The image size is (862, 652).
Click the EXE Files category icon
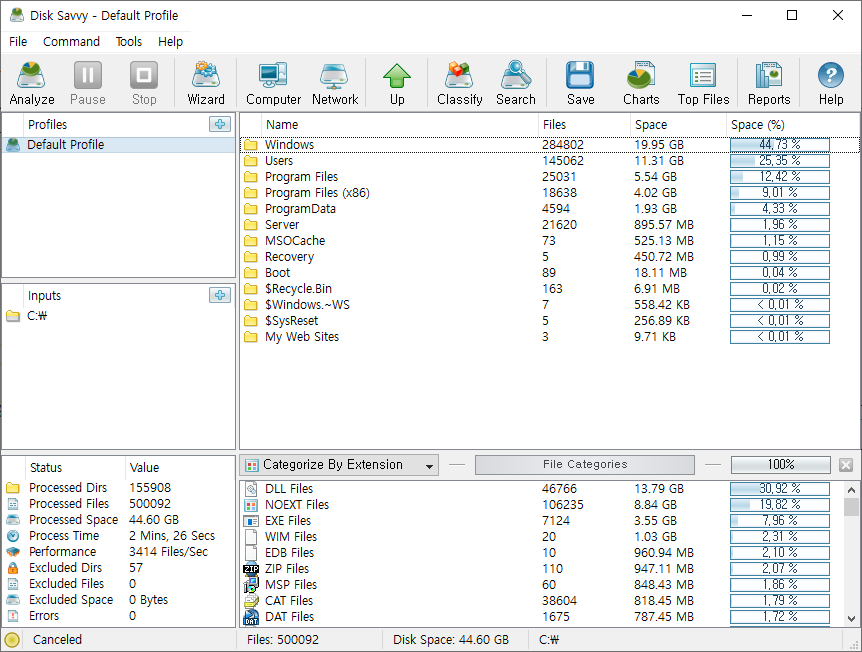(251, 521)
